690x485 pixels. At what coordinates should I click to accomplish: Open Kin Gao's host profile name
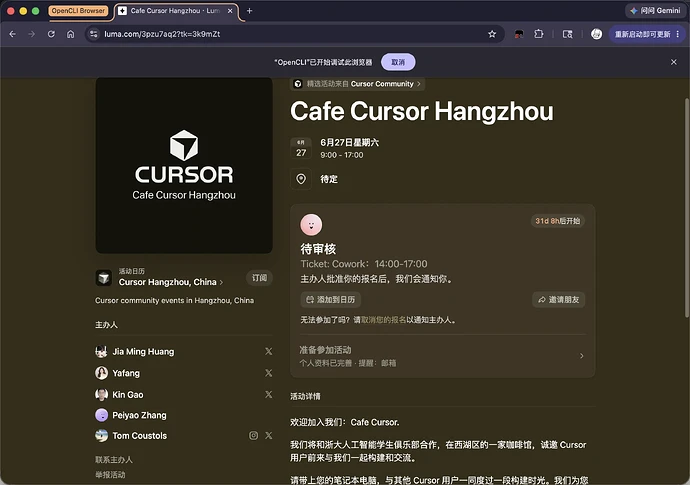[x=128, y=394]
